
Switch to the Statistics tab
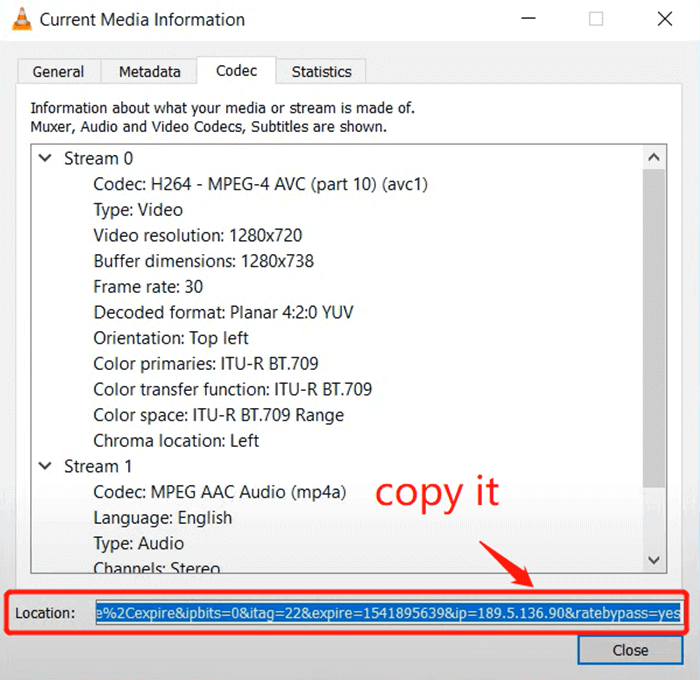[x=321, y=71]
